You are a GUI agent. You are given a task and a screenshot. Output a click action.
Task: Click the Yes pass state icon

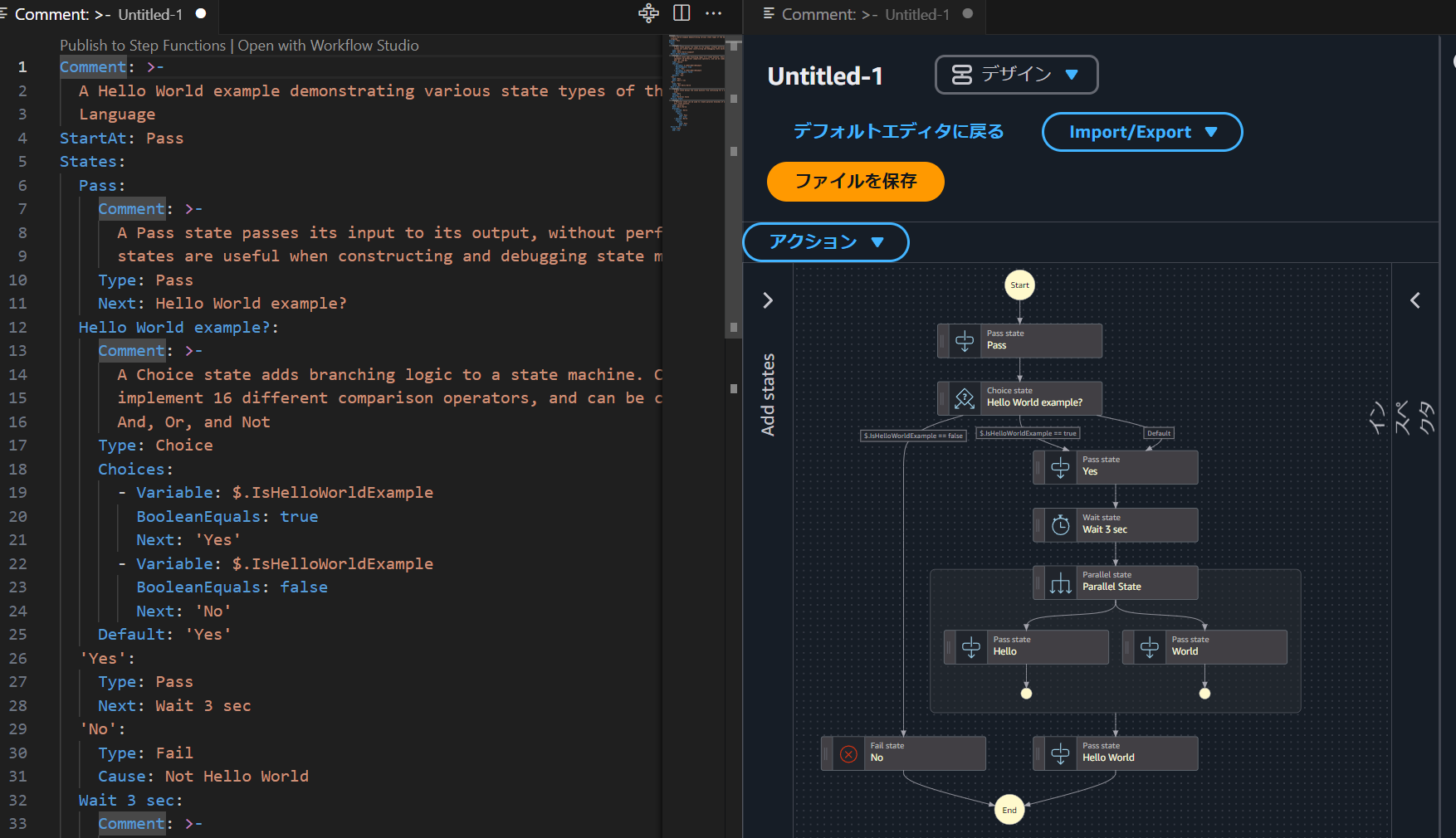point(1060,467)
